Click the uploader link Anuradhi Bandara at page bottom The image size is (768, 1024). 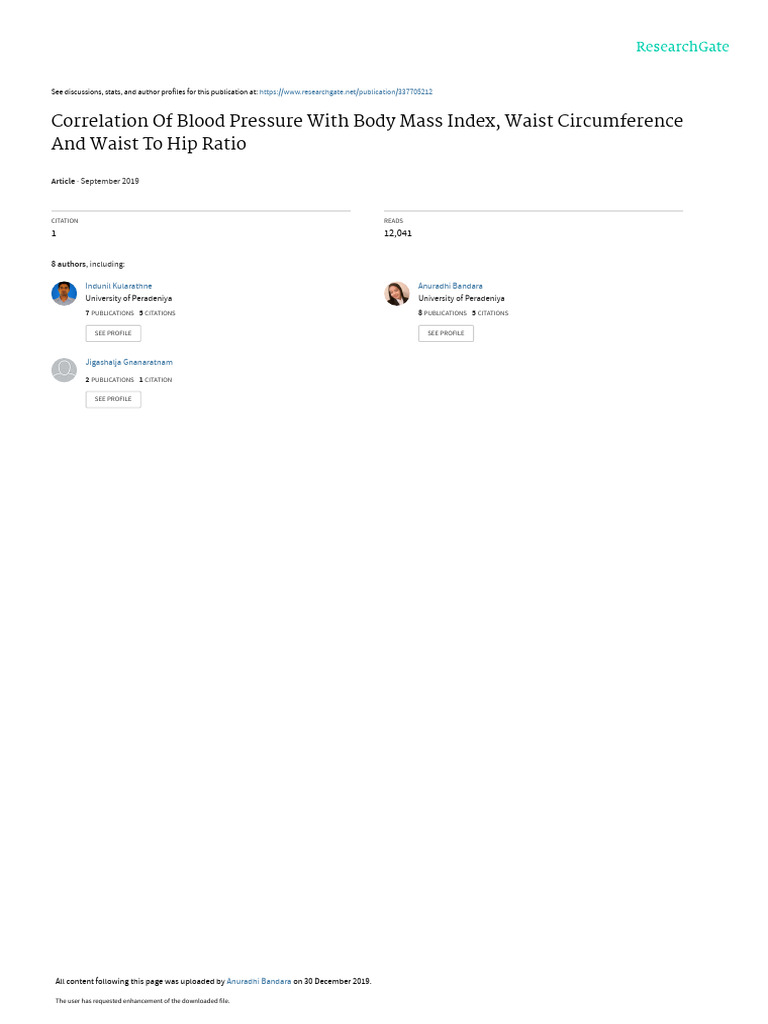(259, 981)
